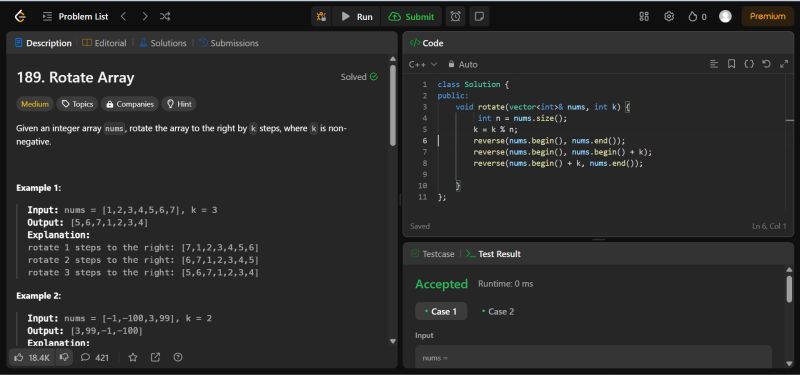Switch to the Testcase tab

click(433, 254)
